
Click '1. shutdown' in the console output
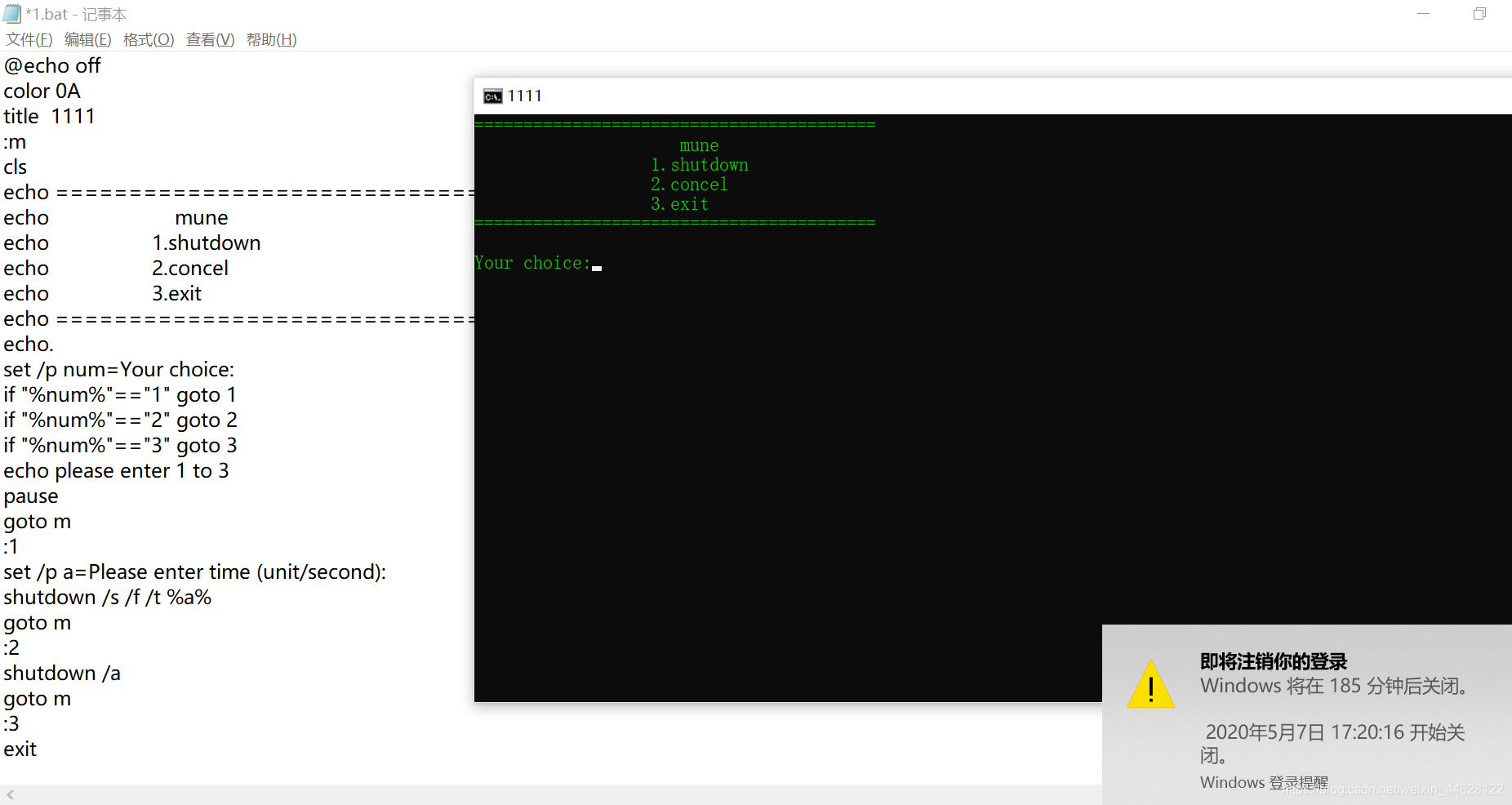(700, 165)
